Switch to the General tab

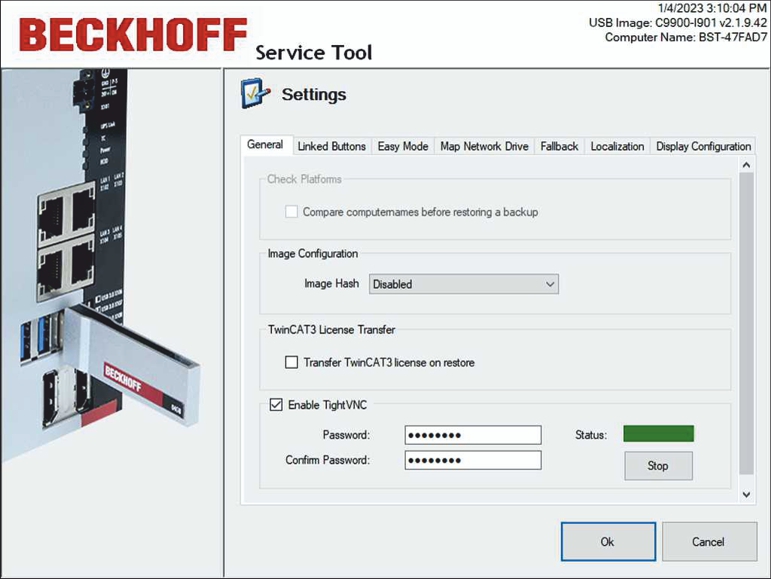coord(265,145)
